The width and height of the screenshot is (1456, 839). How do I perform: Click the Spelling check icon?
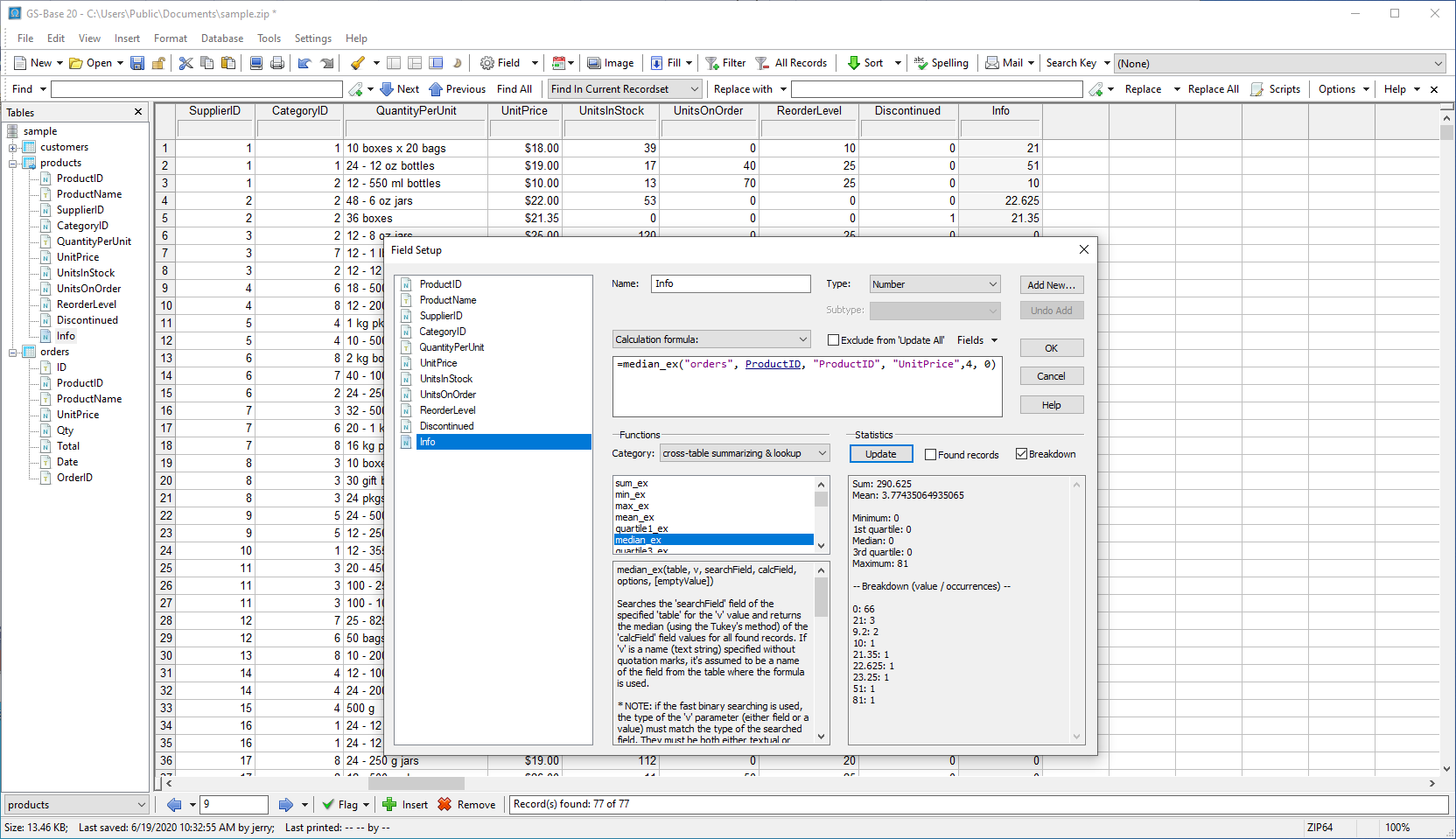tap(921, 63)
